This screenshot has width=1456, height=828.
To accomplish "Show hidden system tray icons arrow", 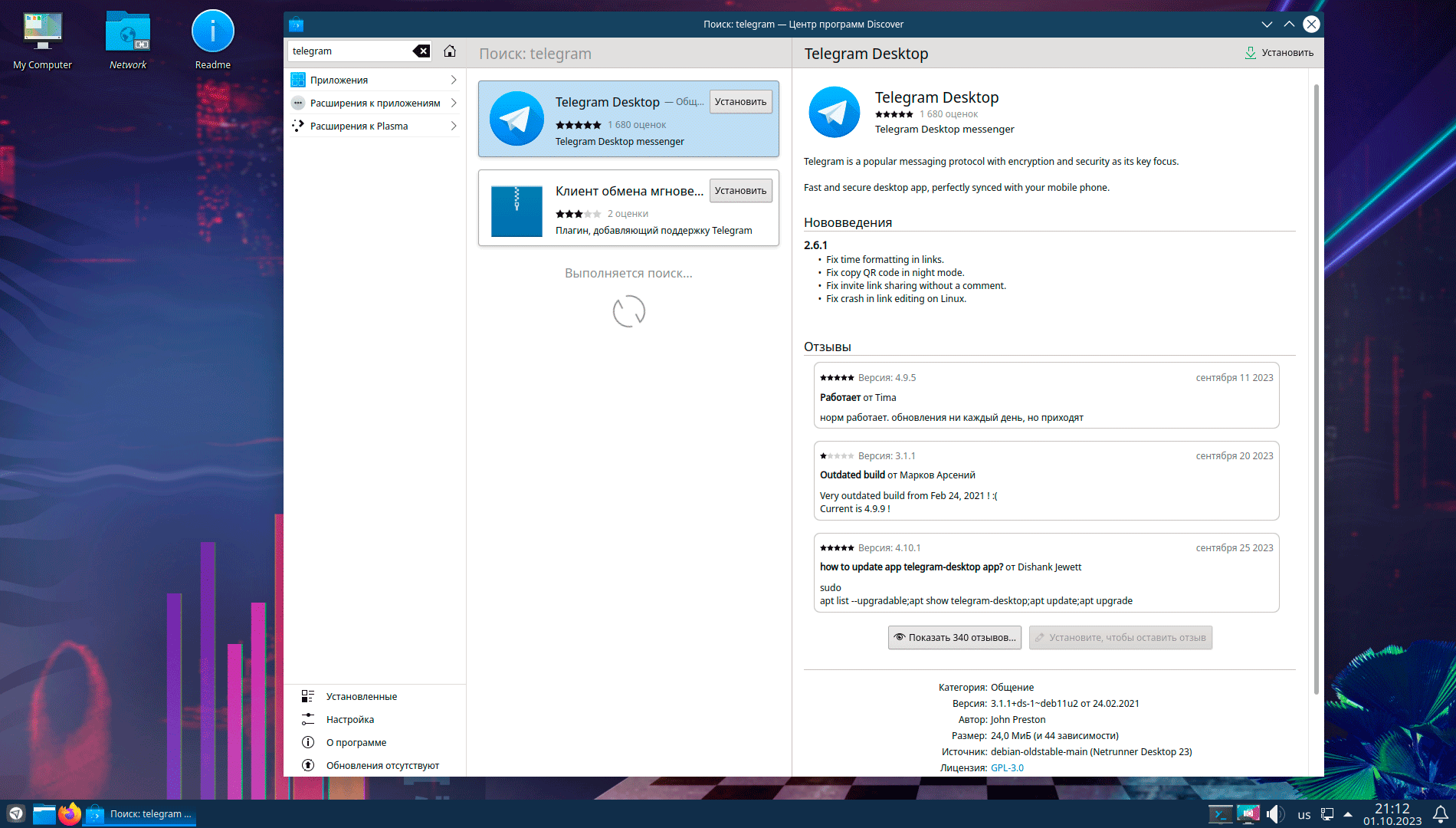I will pos(1348,814).
